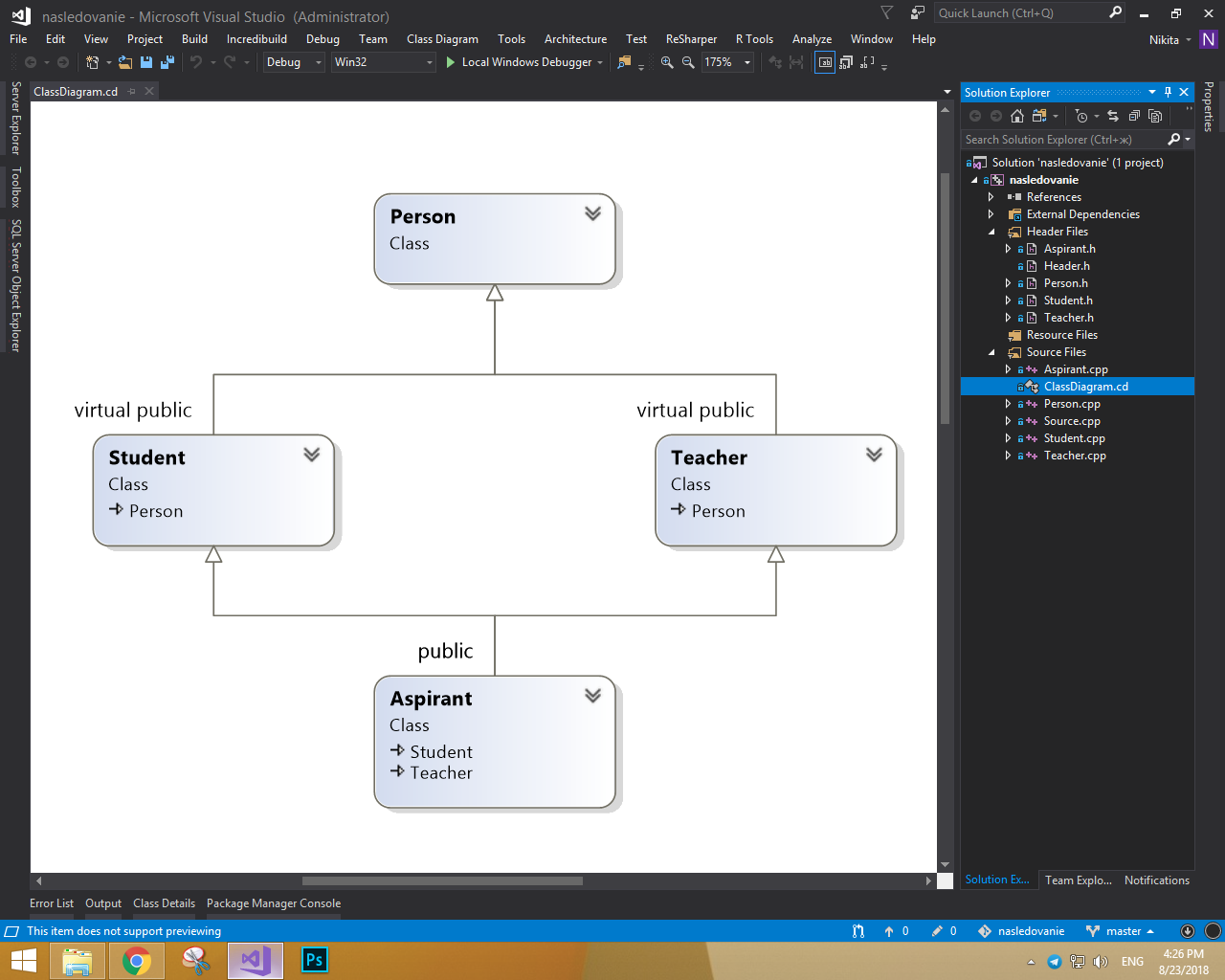Open the ReSharper menu
Viewport: 1225px width, 980px height.
pyautogui.click(x=691, y=39)
